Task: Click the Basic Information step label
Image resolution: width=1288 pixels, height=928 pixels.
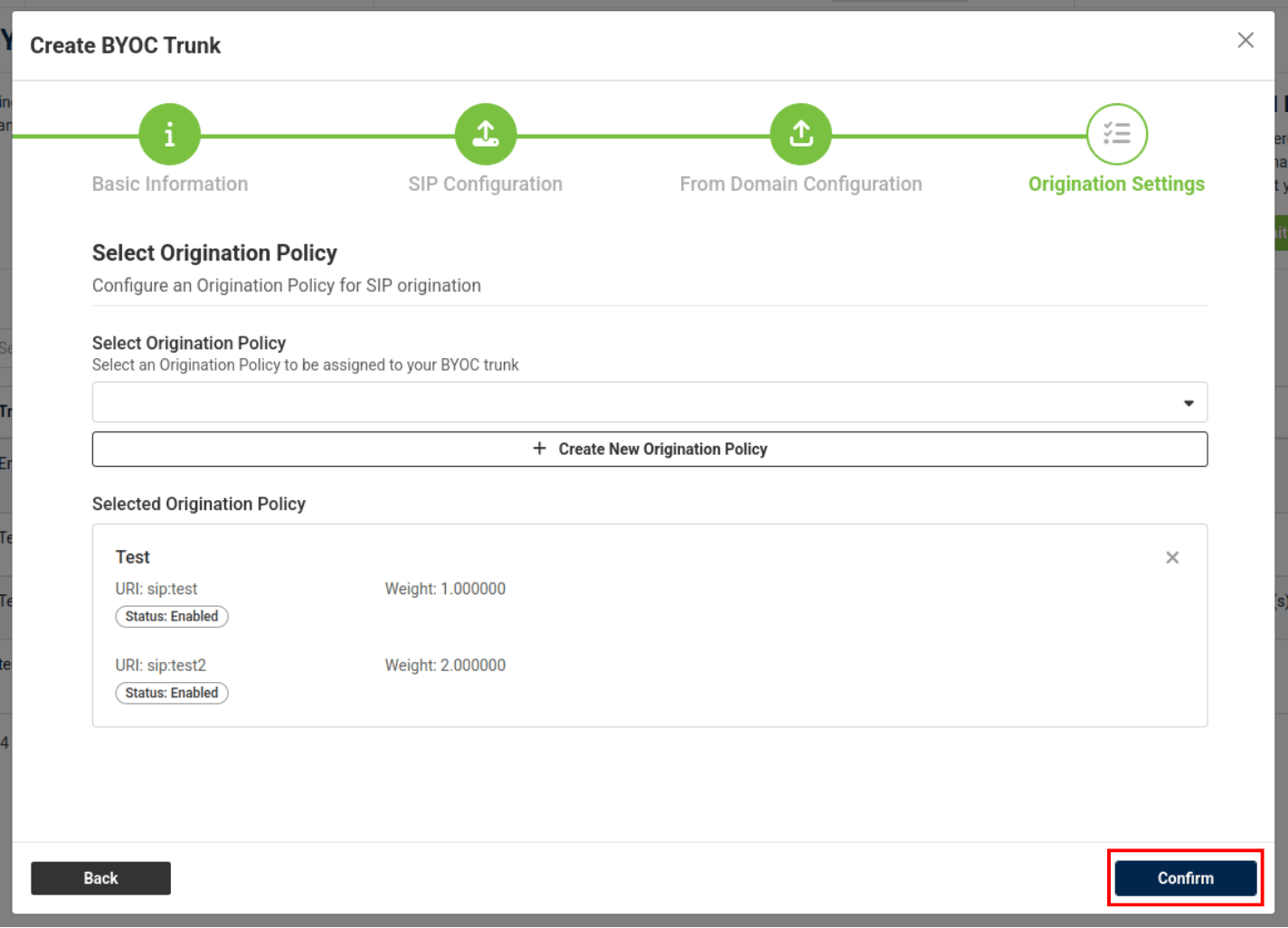Action: [x=170, y=185]
